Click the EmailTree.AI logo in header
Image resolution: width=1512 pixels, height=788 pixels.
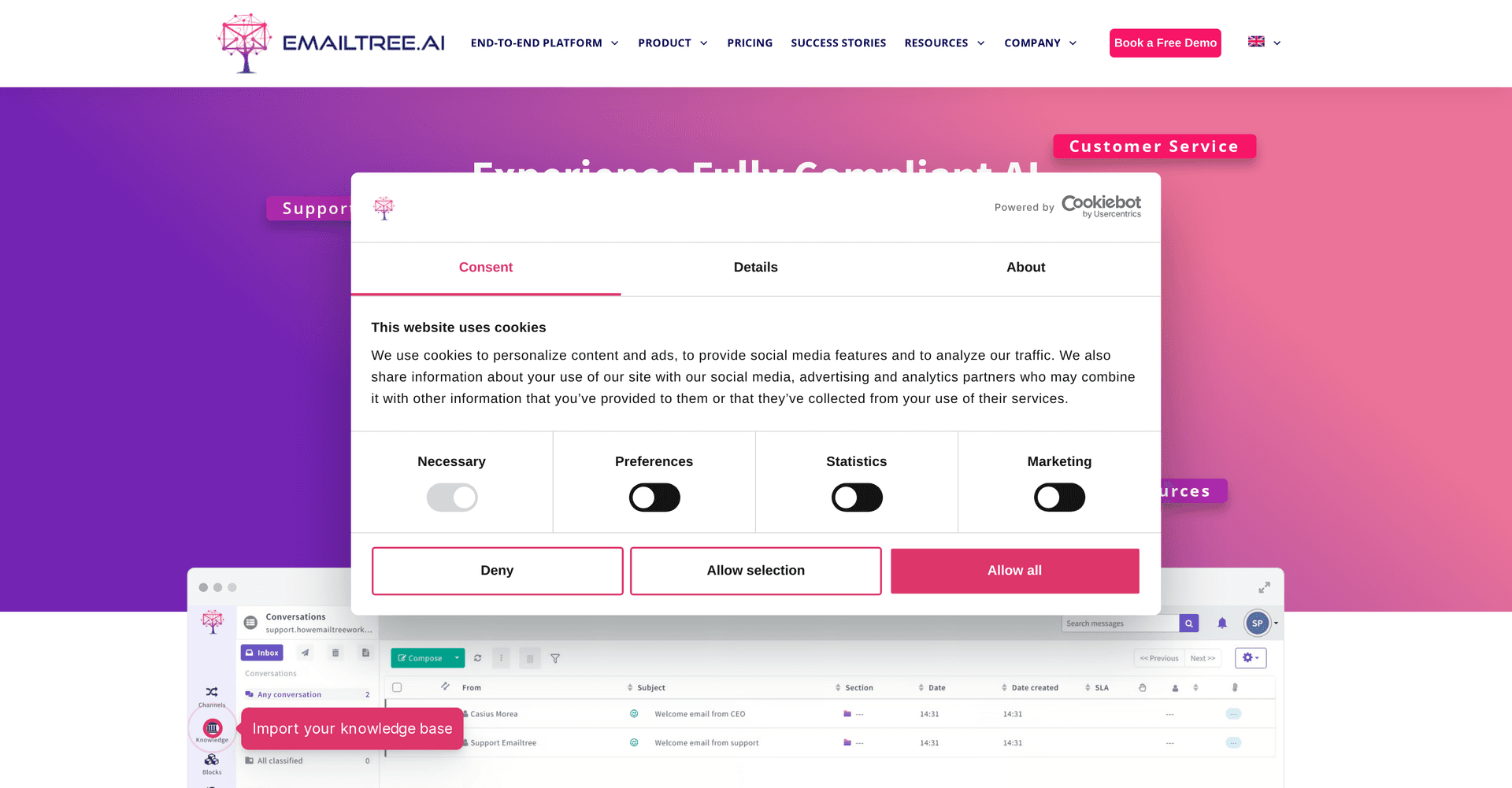coord(331,43)
